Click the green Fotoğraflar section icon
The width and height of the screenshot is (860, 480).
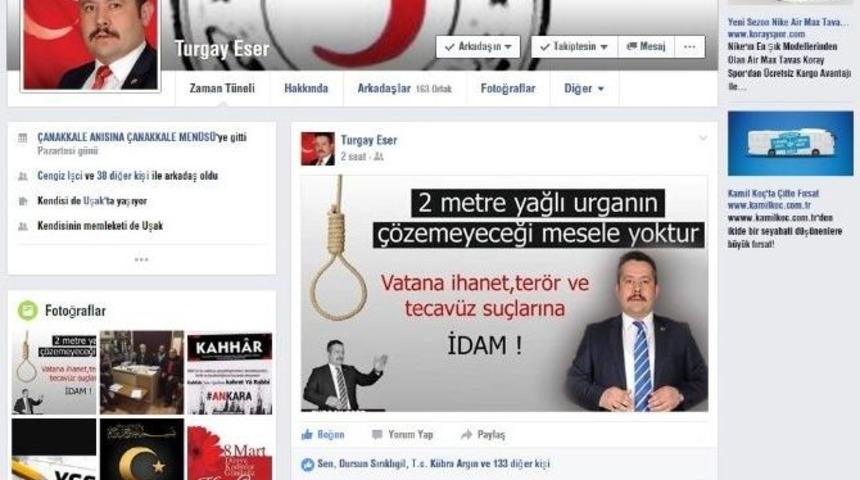click(27, 310)
